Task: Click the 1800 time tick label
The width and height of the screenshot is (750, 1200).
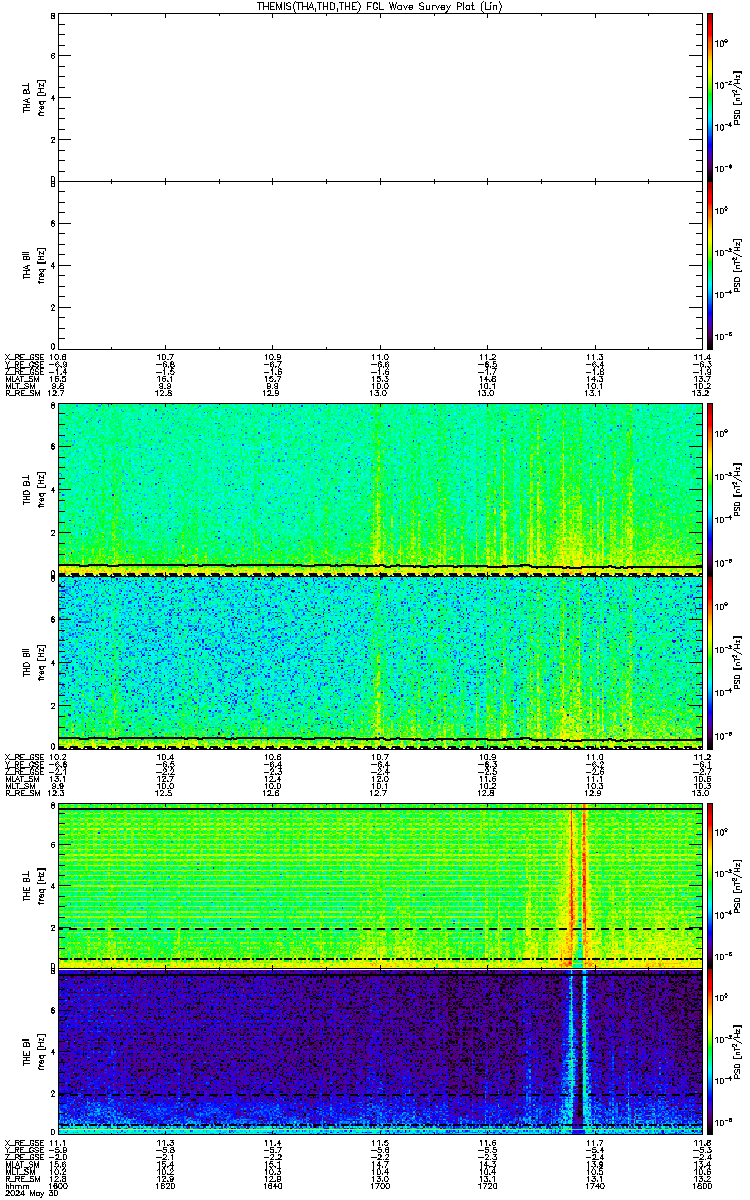Action: pyautogui.click(x=702, y=1186)
